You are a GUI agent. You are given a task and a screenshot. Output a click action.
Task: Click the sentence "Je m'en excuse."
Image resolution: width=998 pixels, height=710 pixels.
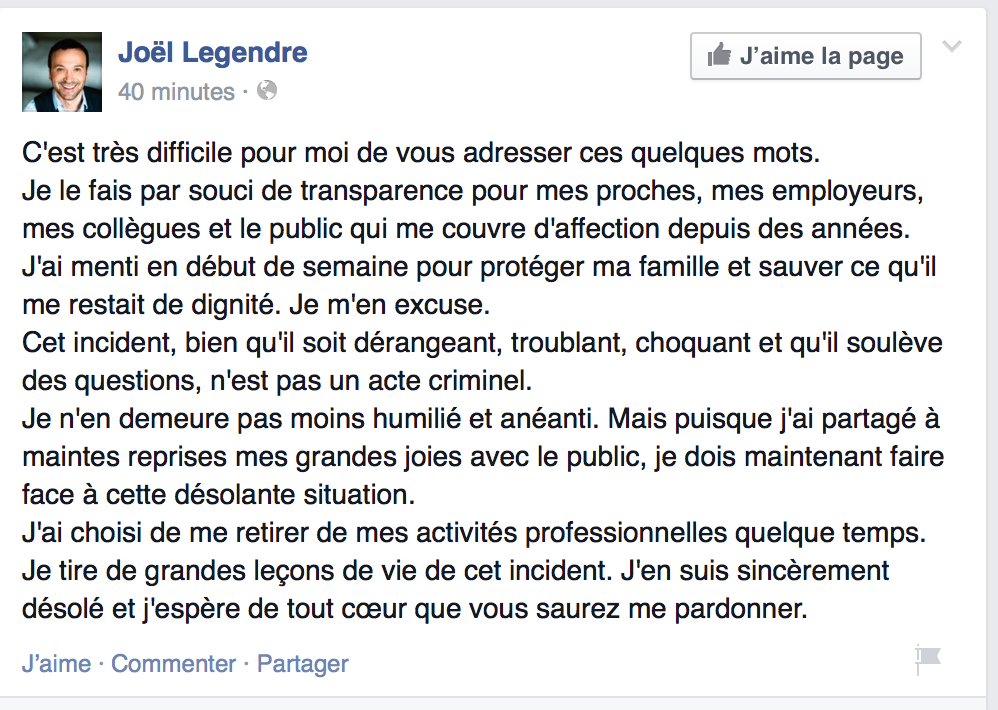point(389,305)
